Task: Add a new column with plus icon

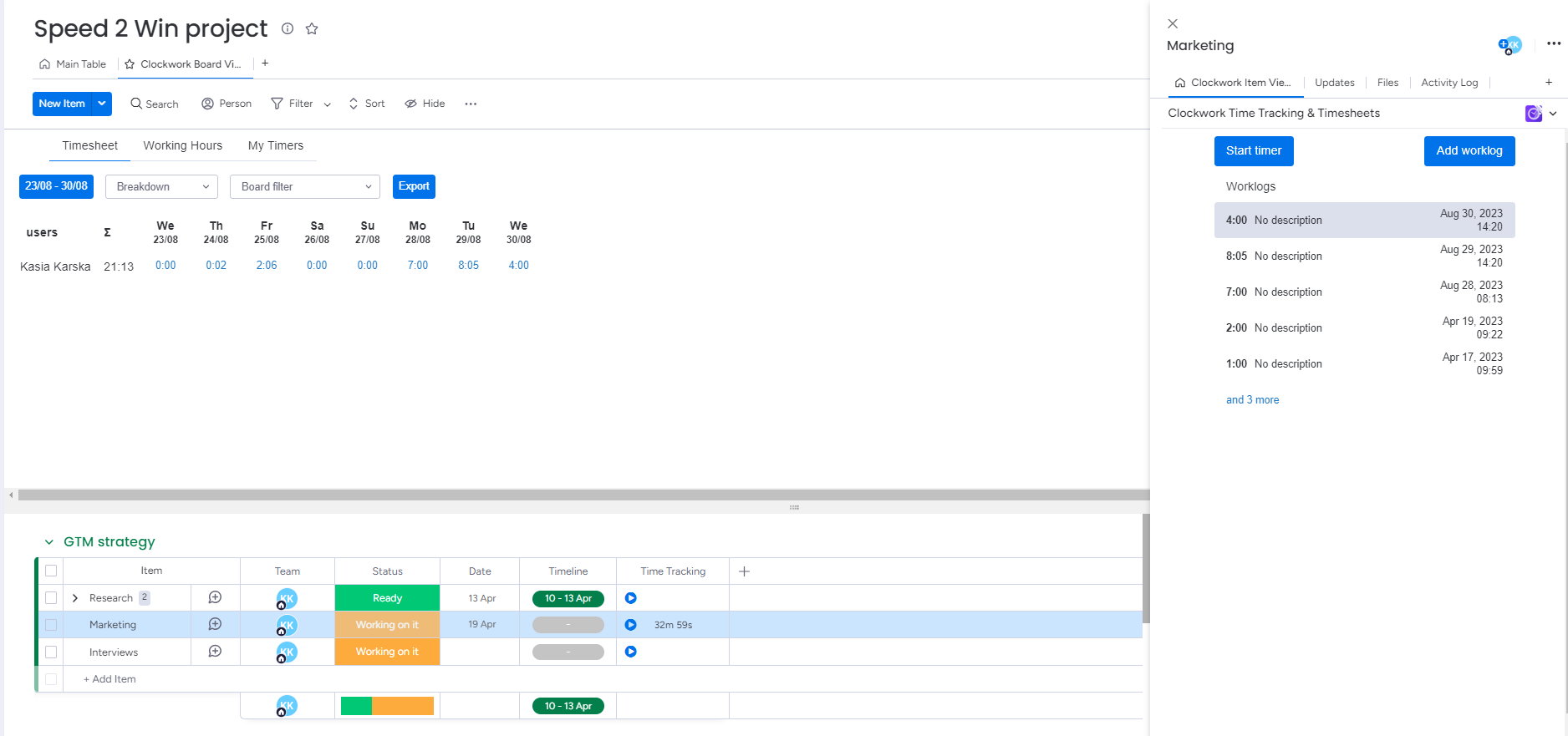Action: click(x=744, y=571)
